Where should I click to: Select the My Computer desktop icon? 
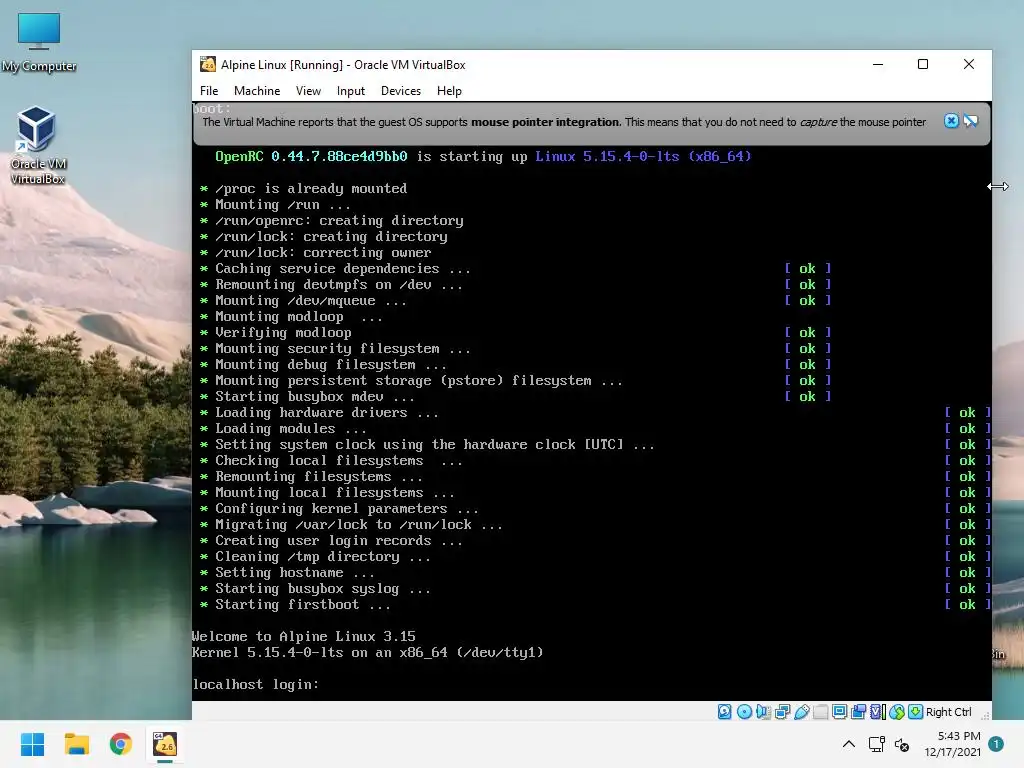coord(39,42)
